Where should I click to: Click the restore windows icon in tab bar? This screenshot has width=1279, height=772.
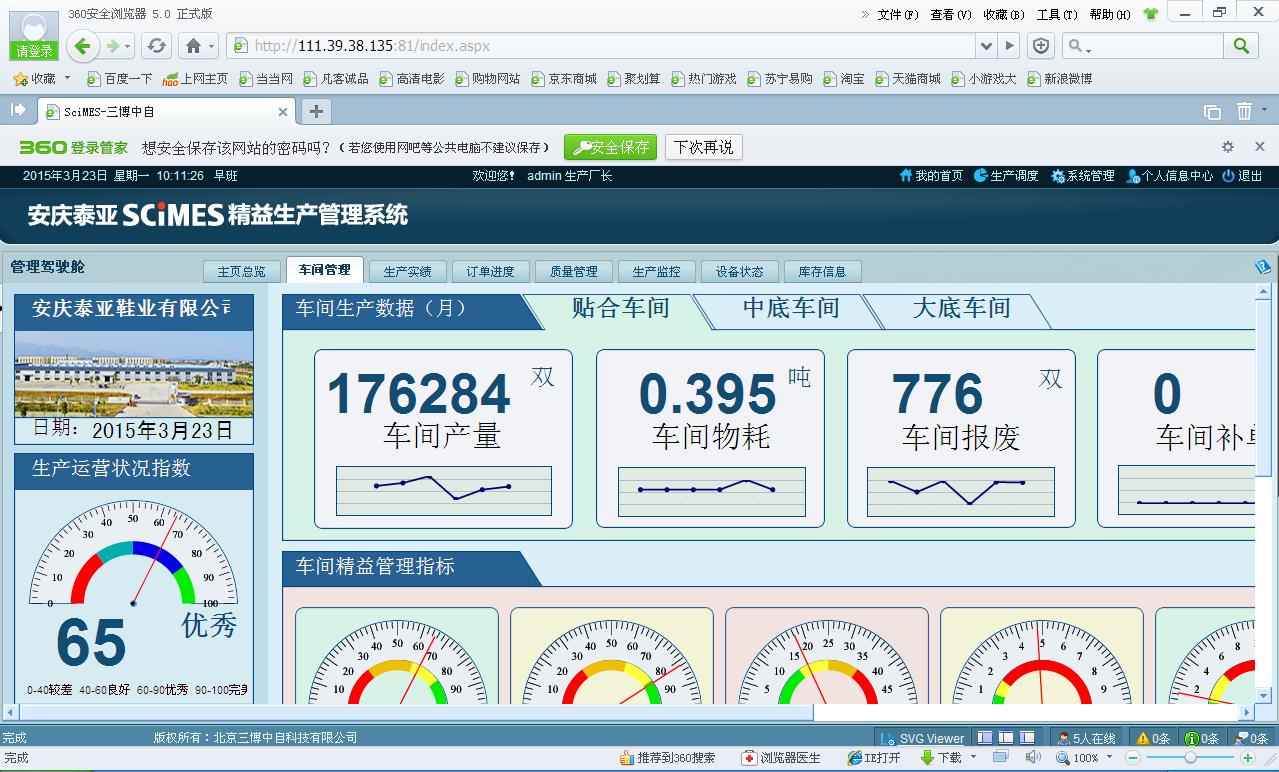[x=1212, y=112]
